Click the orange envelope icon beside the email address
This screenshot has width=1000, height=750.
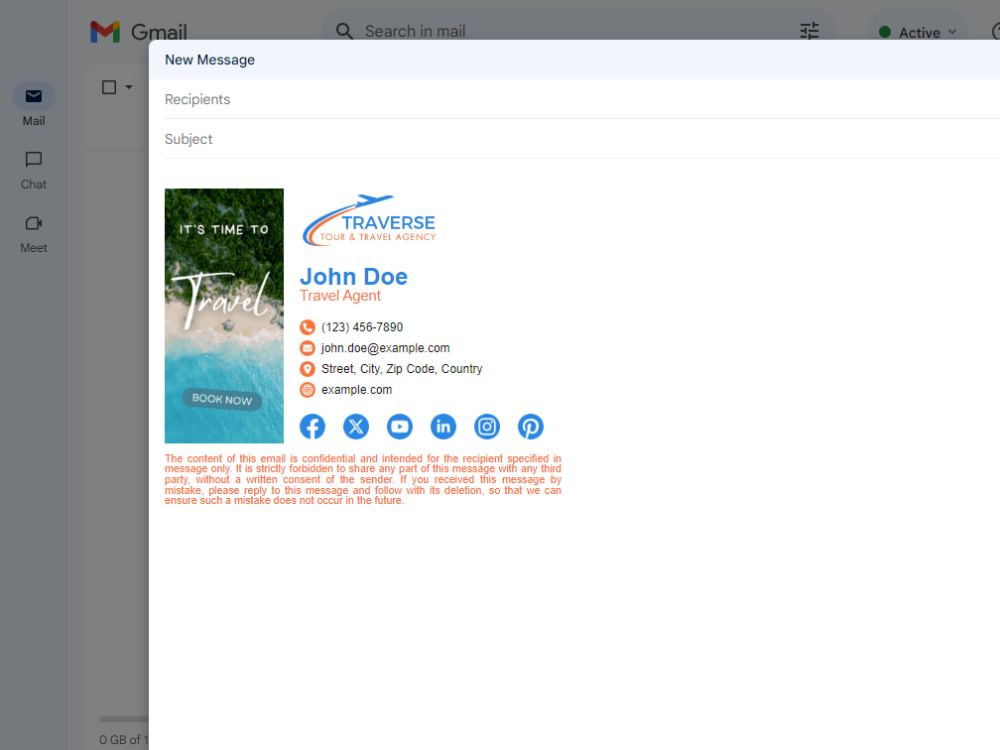pyautogui.click(x=307, y=348)
